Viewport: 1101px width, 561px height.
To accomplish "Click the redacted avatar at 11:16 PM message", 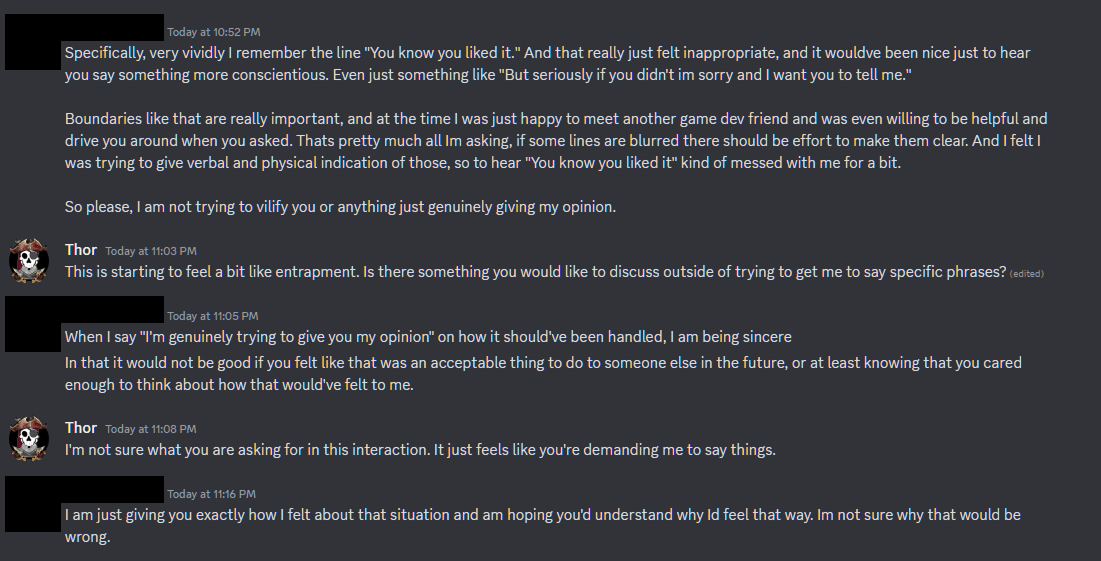I will 33,503.
